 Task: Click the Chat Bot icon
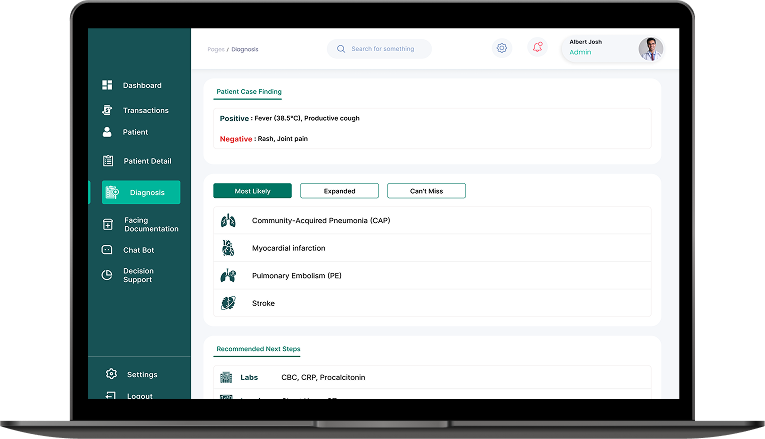coord(108,250)
